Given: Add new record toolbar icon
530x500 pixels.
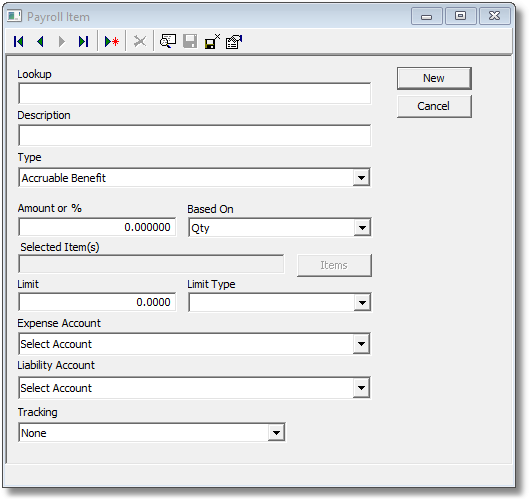Looking at the screenshot, I should (x=112, y=42).
